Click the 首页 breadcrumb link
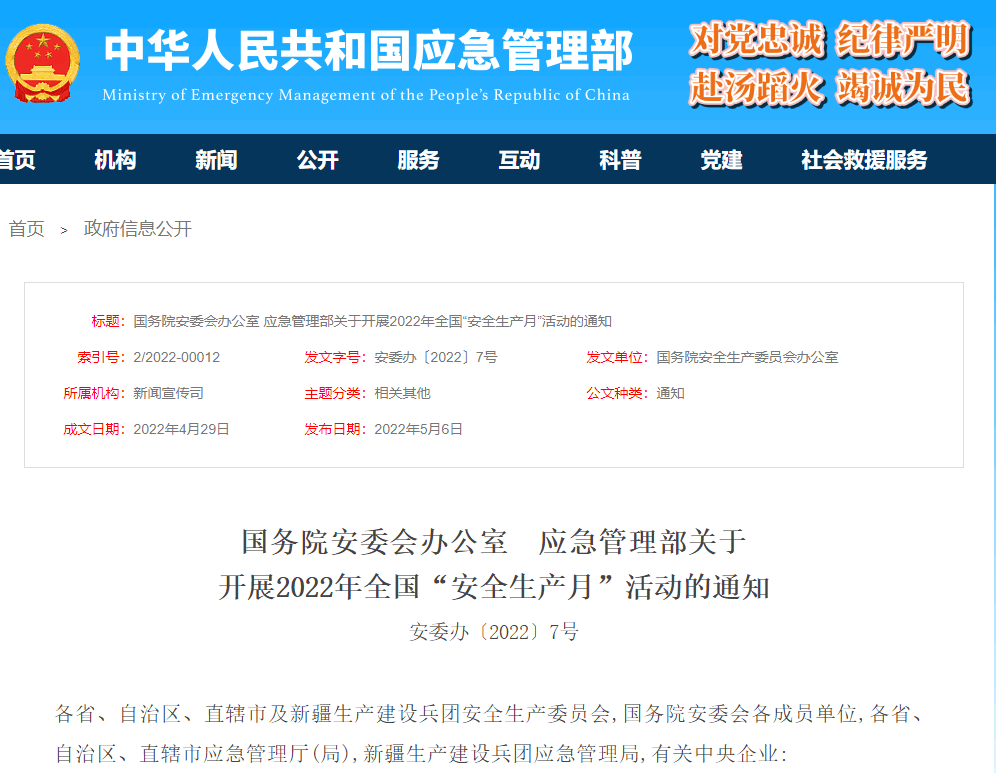Image resolution: width=996 pixels, height=773 pixels. click(27, 229)
